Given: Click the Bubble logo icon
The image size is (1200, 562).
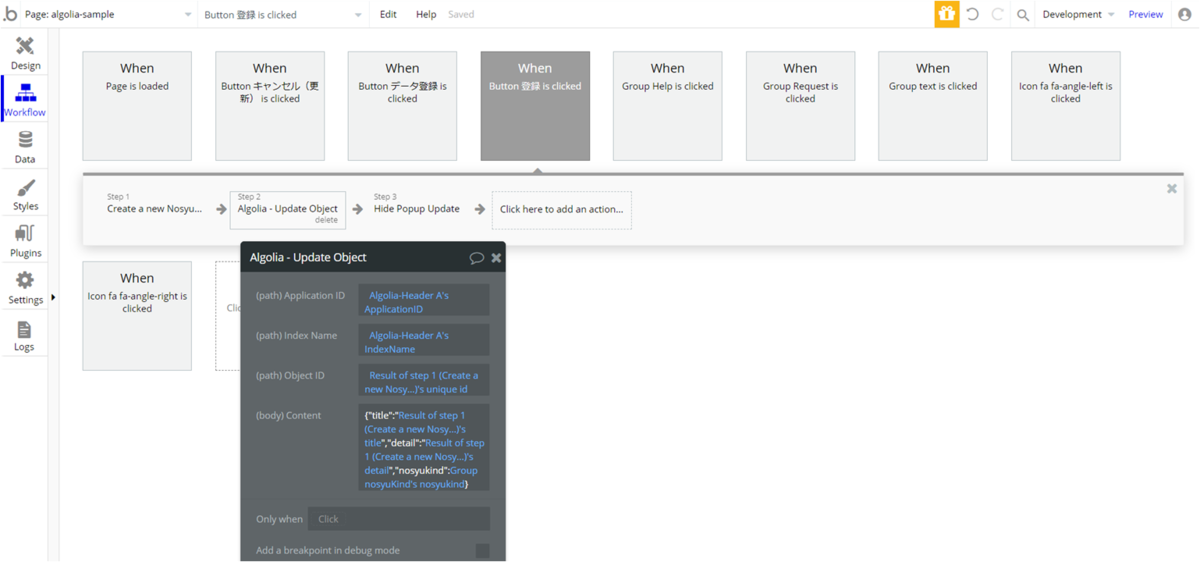Looking at the screenshot, I should pyautogui.click(x=10, y=14).
